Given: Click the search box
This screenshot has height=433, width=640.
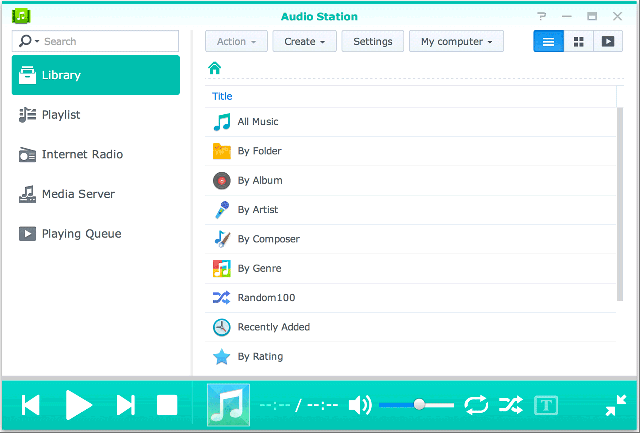Looking at the screenshot, I should click(96, 41).
